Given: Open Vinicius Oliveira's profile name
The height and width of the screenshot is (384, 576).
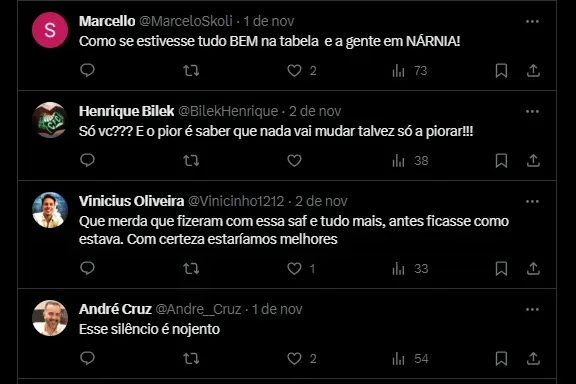Looking at the screenshot, I should (131, 201).
